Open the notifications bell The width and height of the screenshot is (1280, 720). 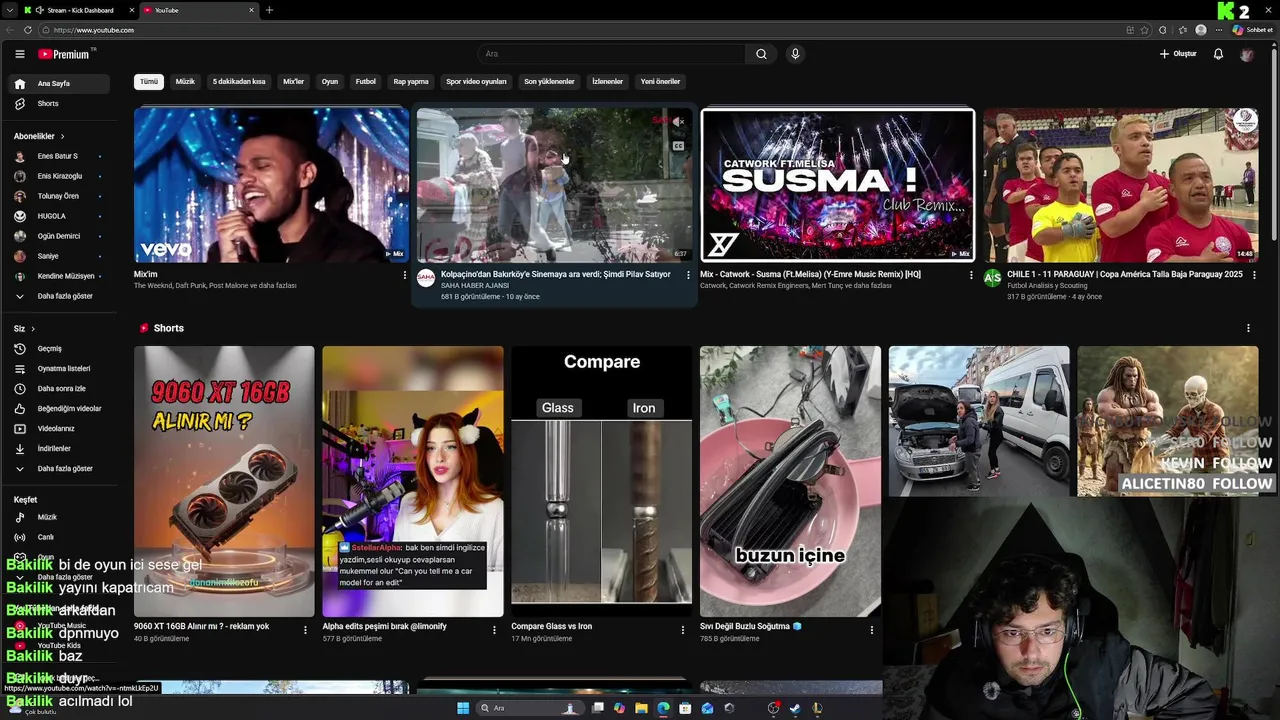point(1218,54)
